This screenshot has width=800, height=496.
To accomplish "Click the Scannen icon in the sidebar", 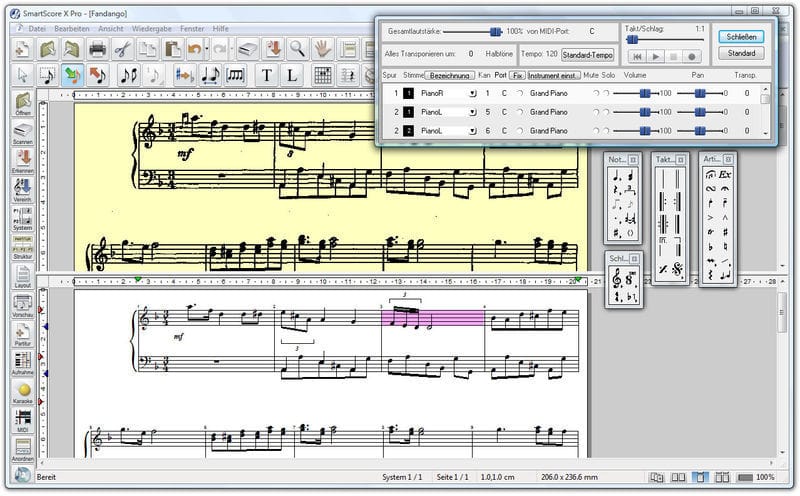I will pos(23,129).
